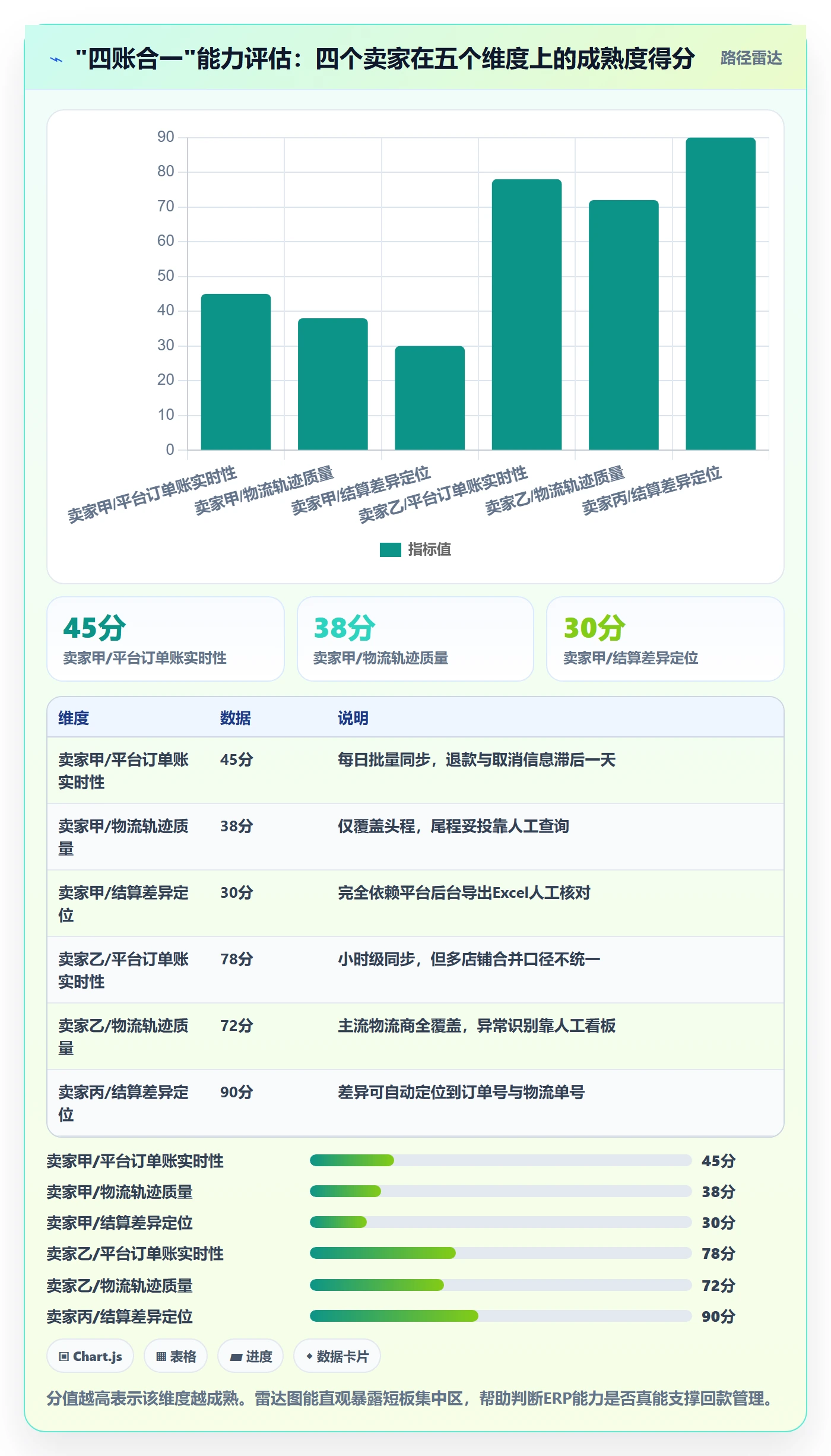831x1456 pixels.
Task: Click the 卖家乙/物流轨迹质量 bar in chart
Action: (624, 325)
